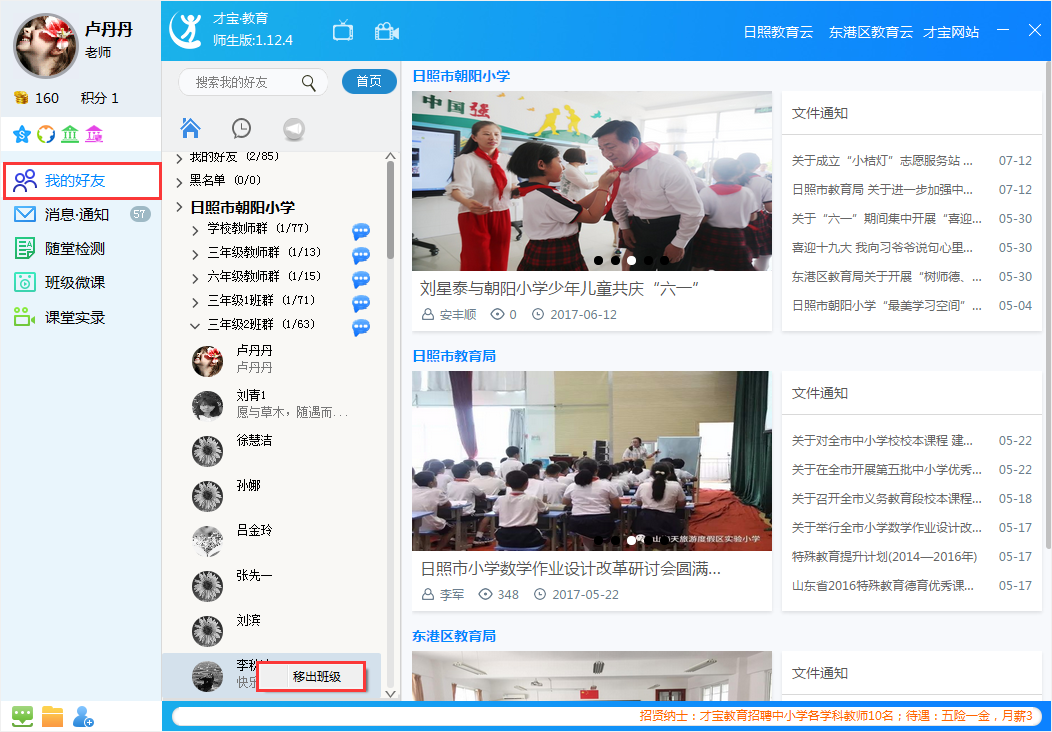Open 日照市朝阳小学 section heading

(461, 76)
